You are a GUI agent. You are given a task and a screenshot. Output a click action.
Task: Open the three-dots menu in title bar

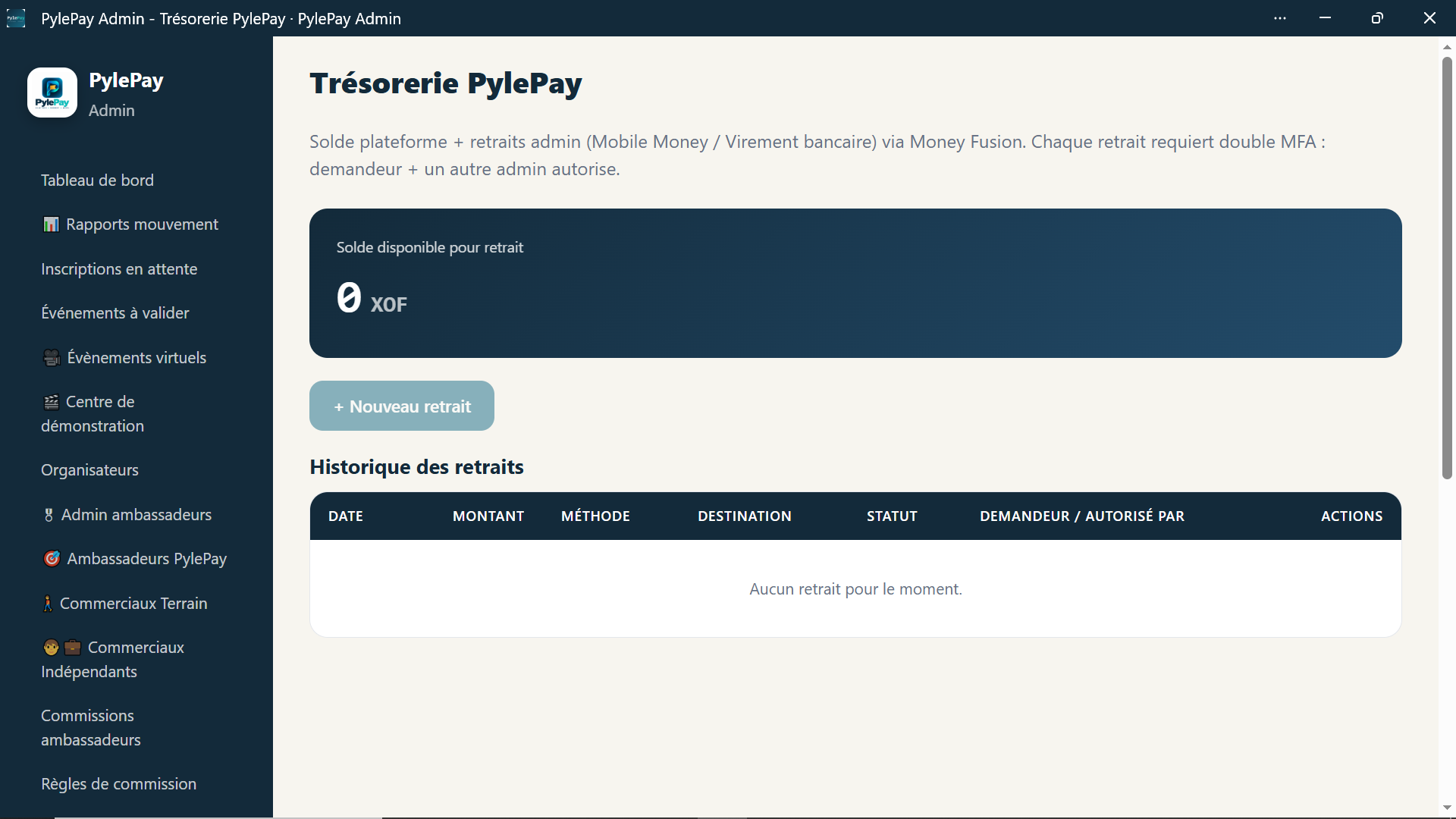pyautogui.click(x=1280, y=18)
